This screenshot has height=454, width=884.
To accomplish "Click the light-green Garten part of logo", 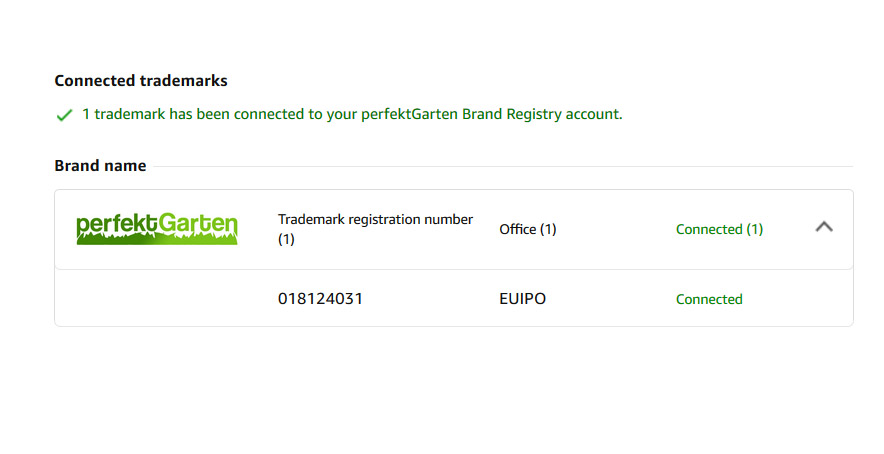I will point(197,224).
